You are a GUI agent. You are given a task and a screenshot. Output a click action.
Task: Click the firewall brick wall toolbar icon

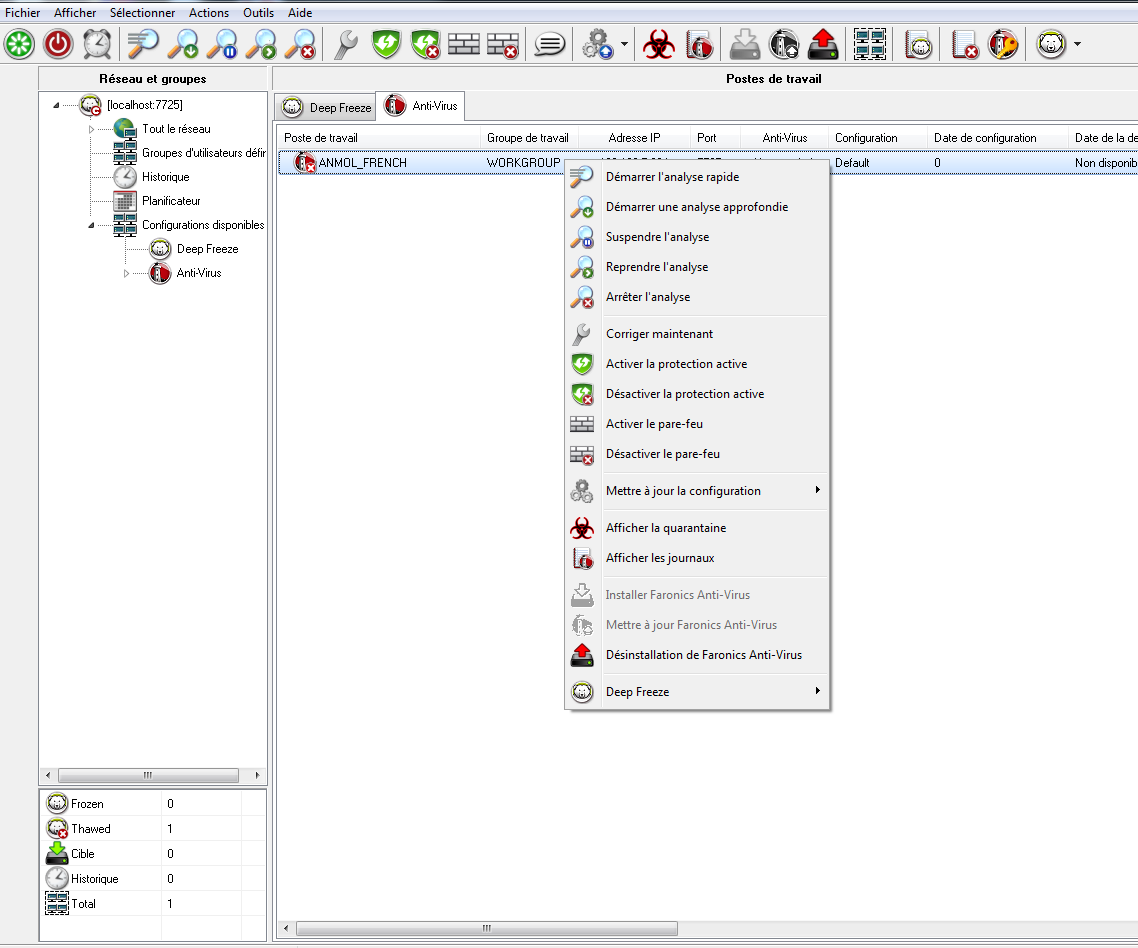(464, 44)
